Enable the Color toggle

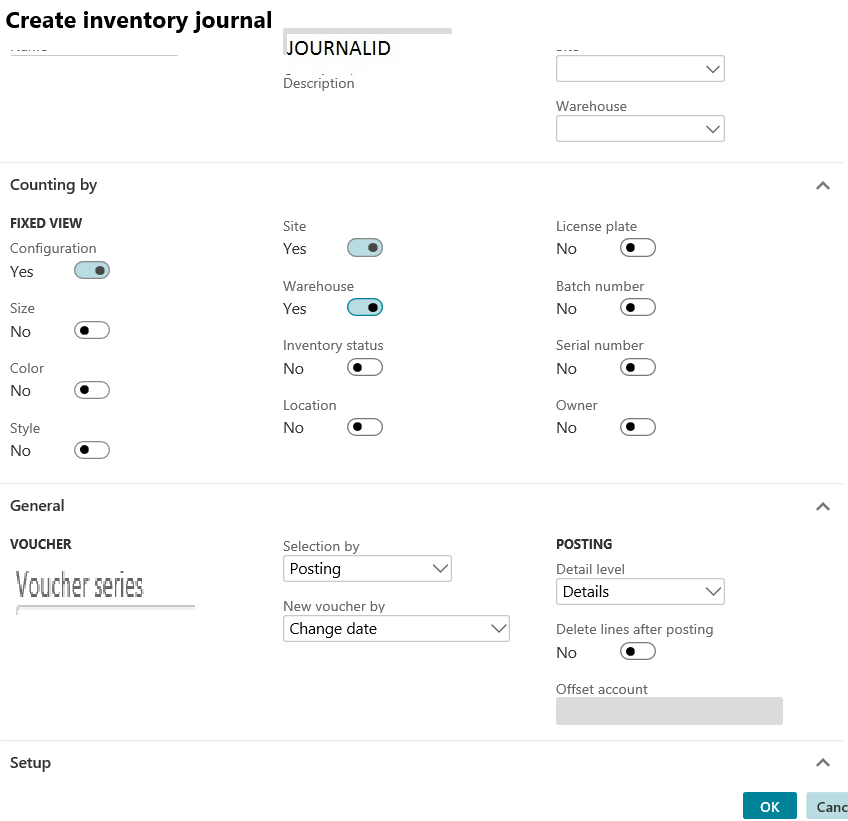(x=91, y=389)
